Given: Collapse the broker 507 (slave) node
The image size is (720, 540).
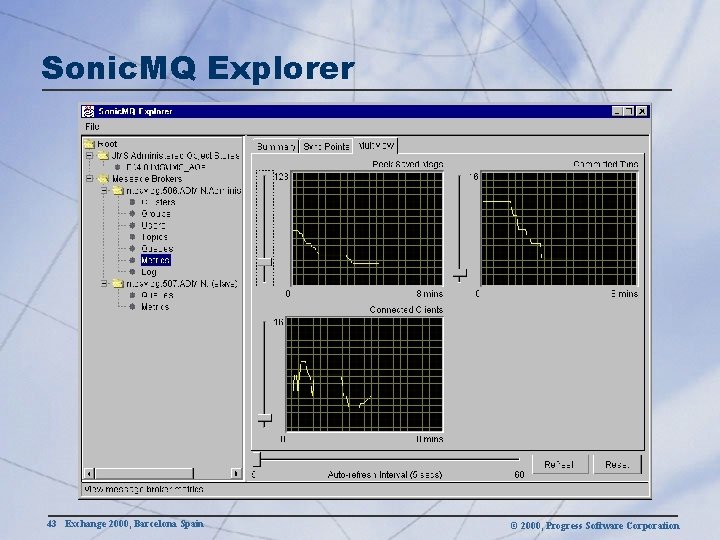Looking at the screenshot, I should 104,283.
